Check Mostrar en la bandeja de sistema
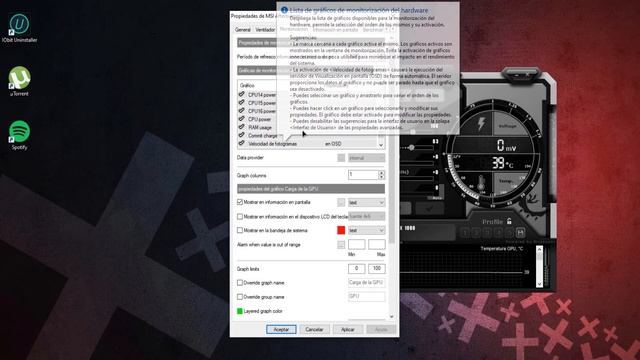This screenshot has width=640, height=360. tap(240, 230)
